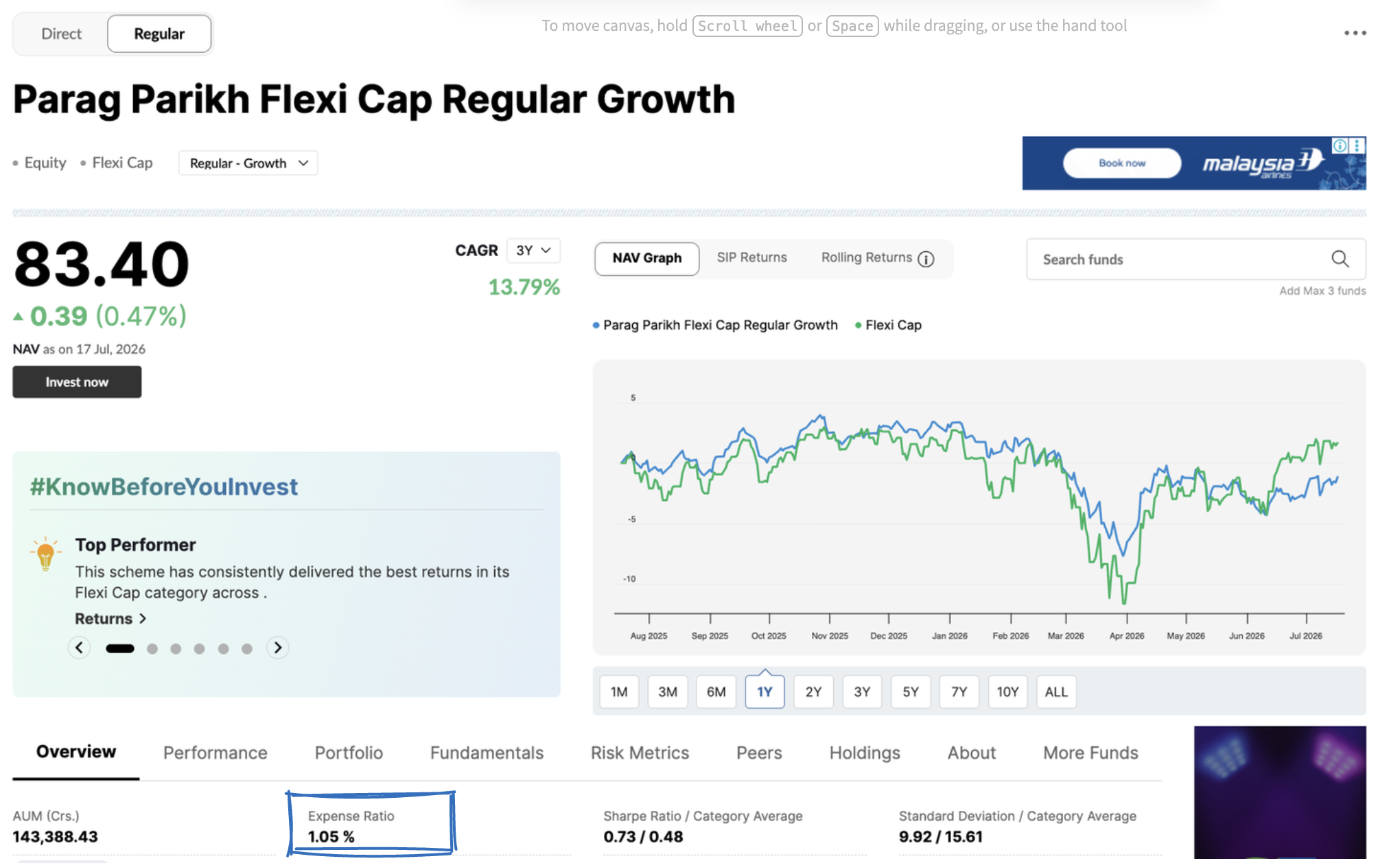Show the SIP Returns tab
Viewport: 1400px width, 863px height.
(752, 257)
